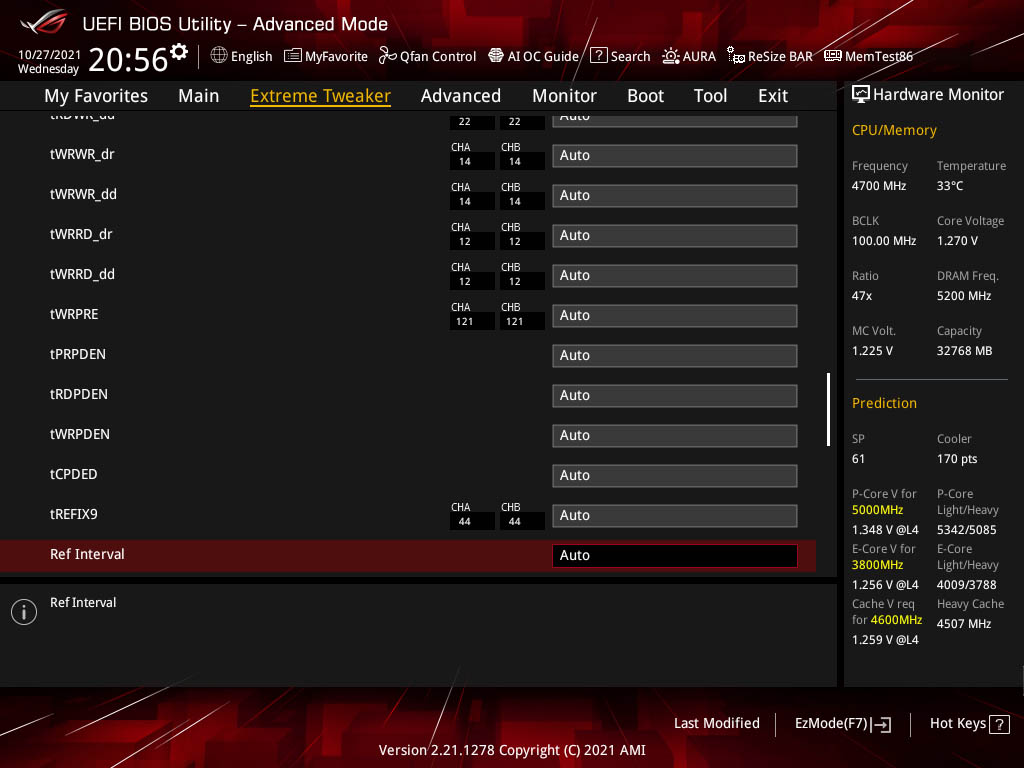Click the tPRPDEN Auto value field
This screenshot has height=768, width=1024.
675,355
